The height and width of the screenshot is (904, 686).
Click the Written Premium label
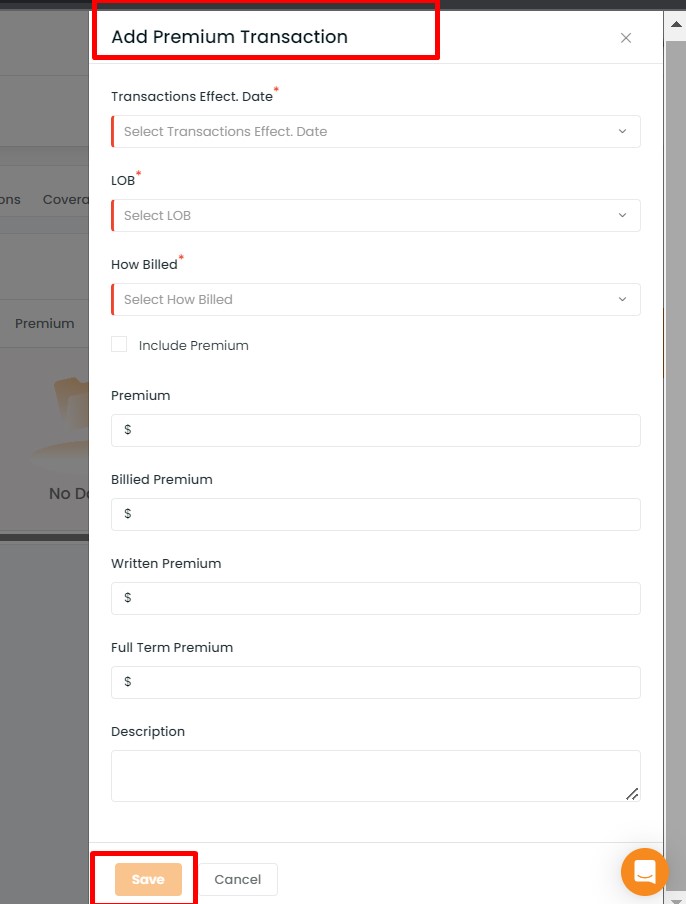(166, 563)
